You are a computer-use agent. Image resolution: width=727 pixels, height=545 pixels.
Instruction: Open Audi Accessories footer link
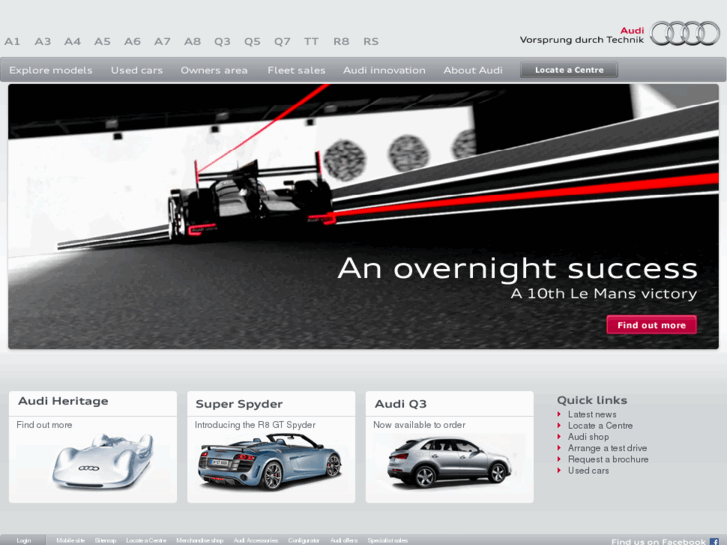pyautogui.click(x=256, y=540)
